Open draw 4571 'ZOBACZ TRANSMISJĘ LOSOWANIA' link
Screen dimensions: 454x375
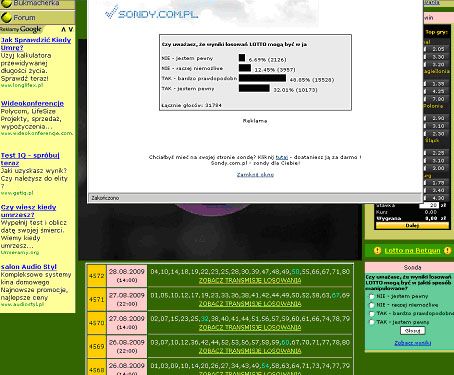point(250,304)
